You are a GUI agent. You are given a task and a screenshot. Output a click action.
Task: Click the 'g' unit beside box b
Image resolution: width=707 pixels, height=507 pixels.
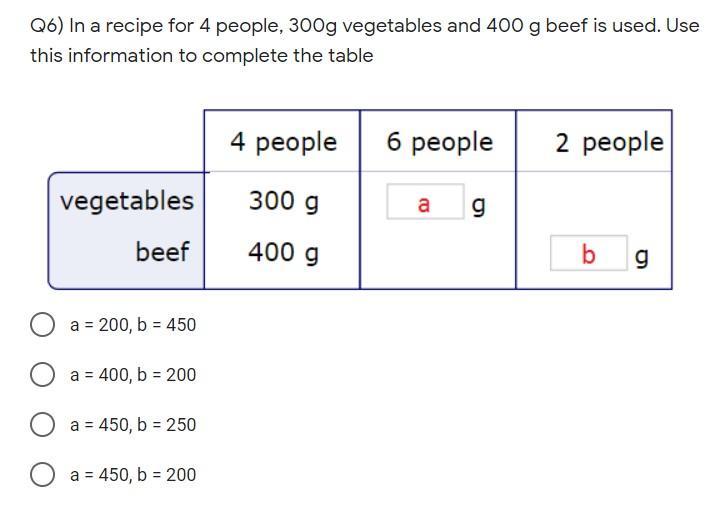(x=642, y=257)
